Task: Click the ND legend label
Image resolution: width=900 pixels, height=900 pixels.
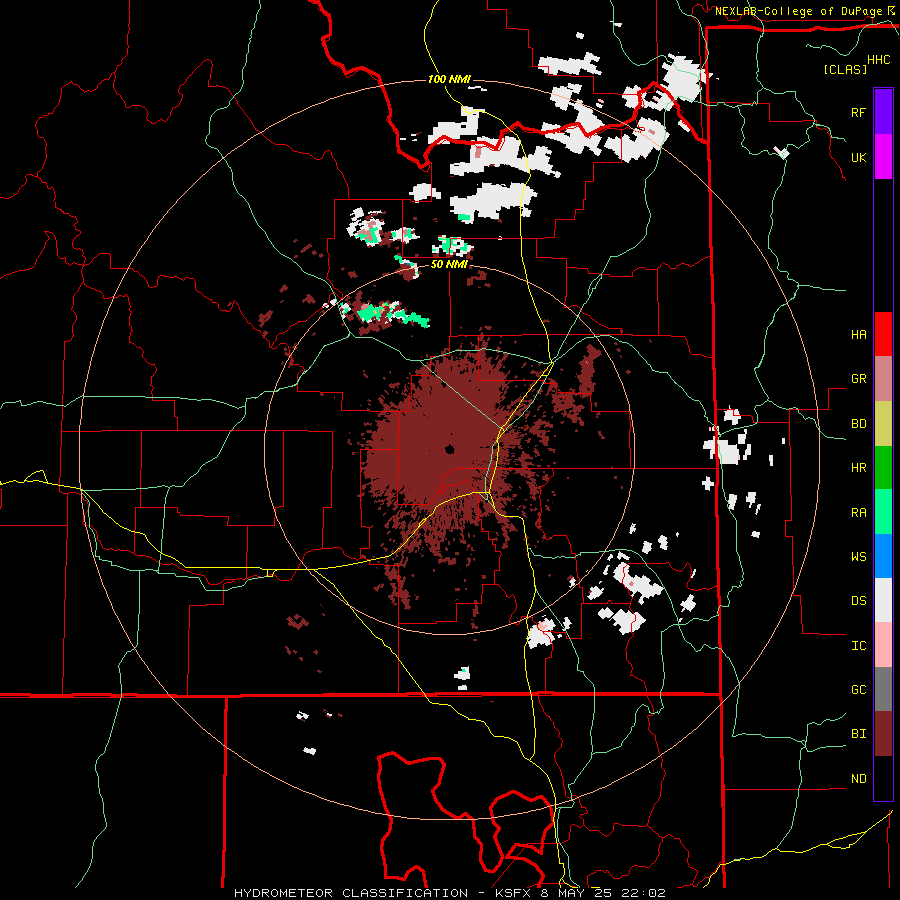Action: (858, 779)
